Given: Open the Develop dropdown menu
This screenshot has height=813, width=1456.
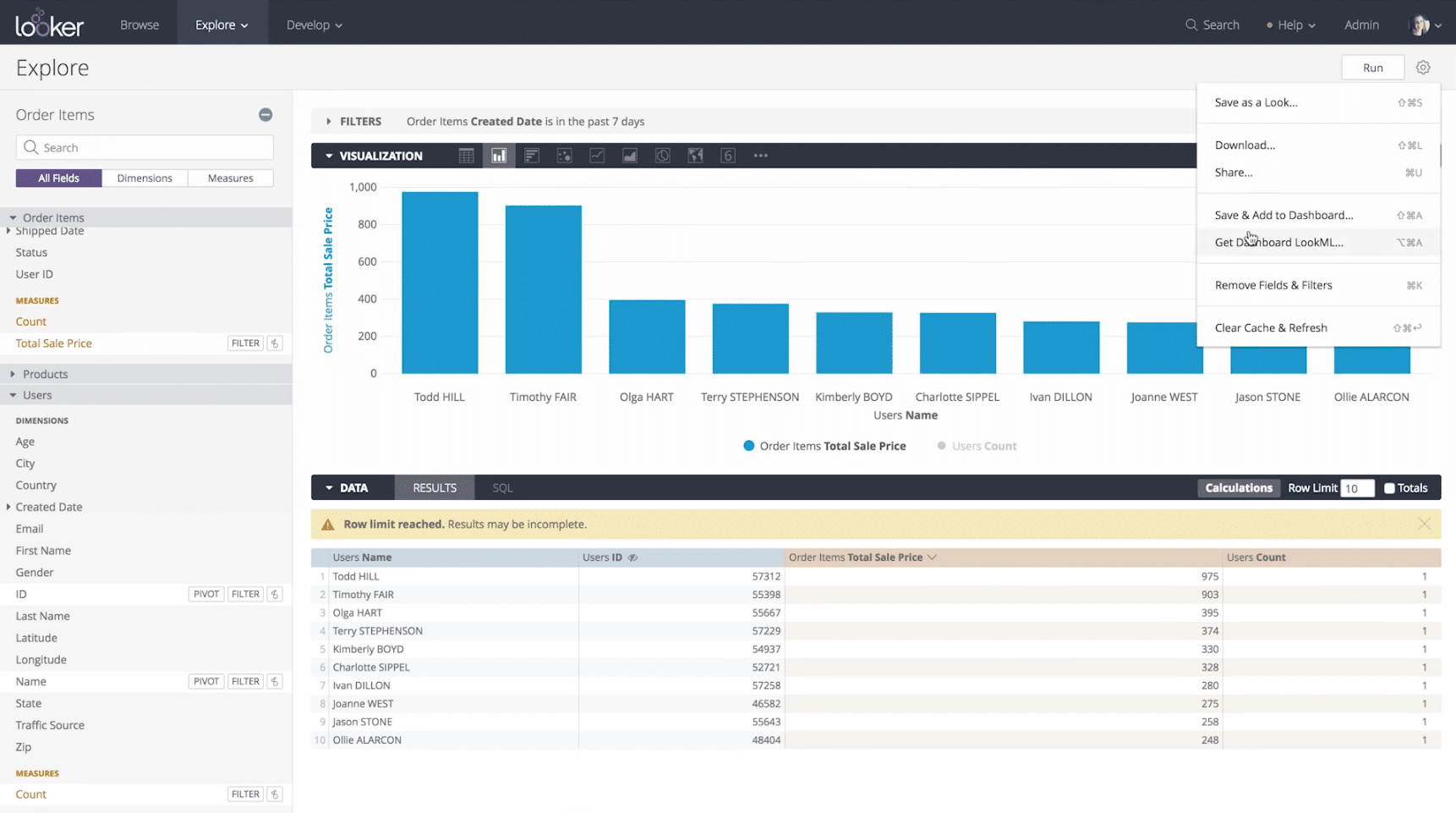Looking at the screenshot, I should pyautogui.click(x=314, y=25).
